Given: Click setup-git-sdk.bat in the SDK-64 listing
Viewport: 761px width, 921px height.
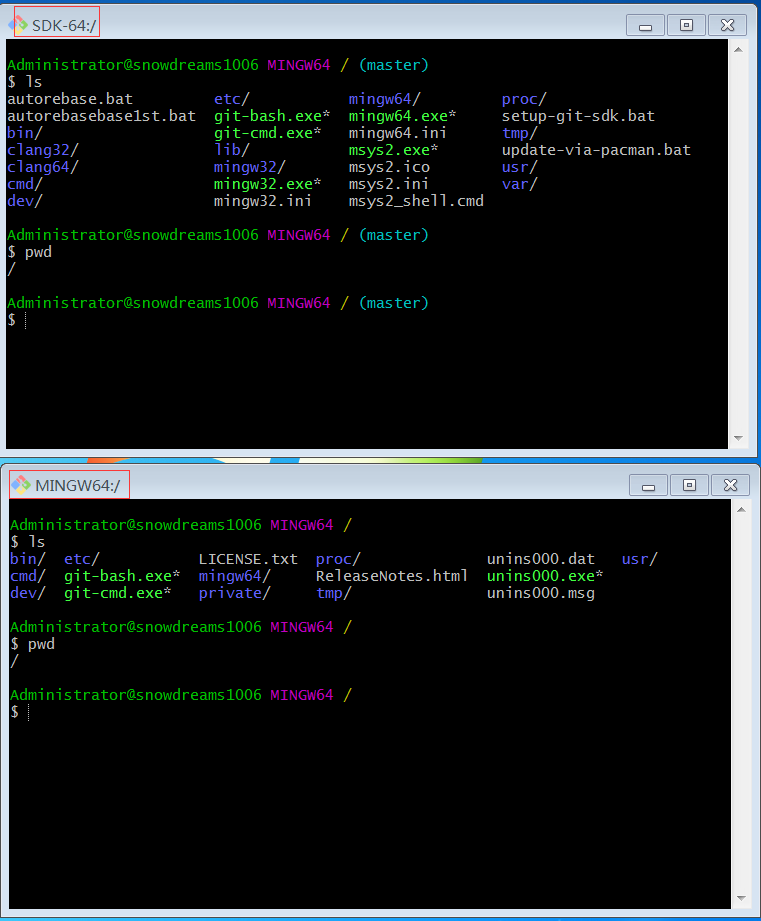Looking at the screenshot, I should [578, 116].
